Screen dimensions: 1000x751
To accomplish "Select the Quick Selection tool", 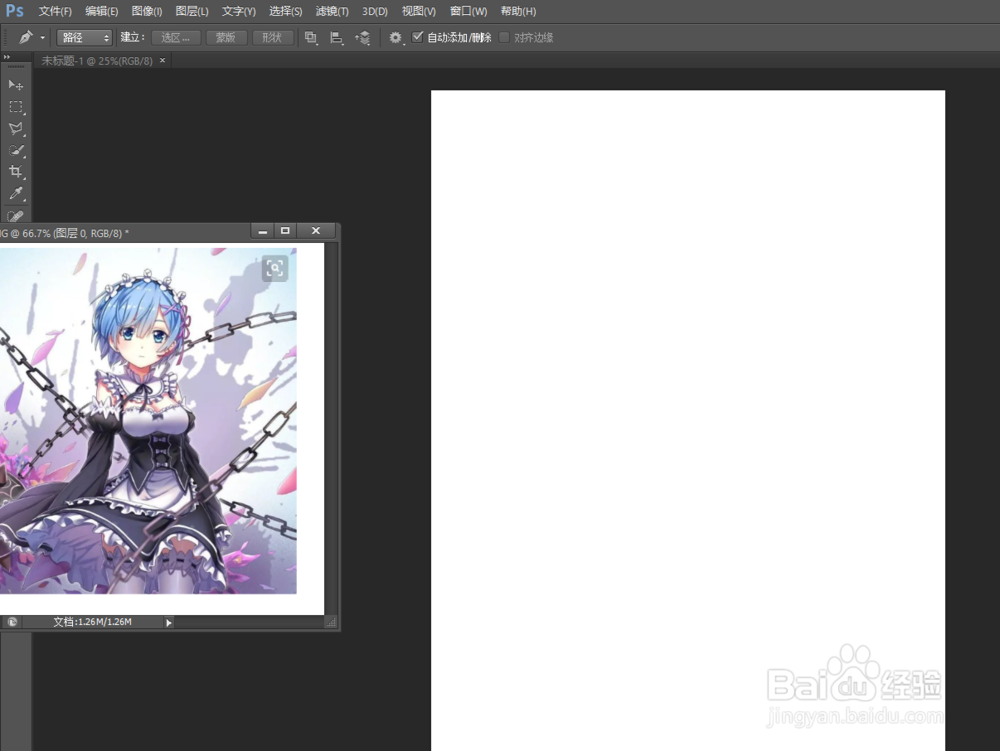I will pyautogui.click(x=16, y=150).
